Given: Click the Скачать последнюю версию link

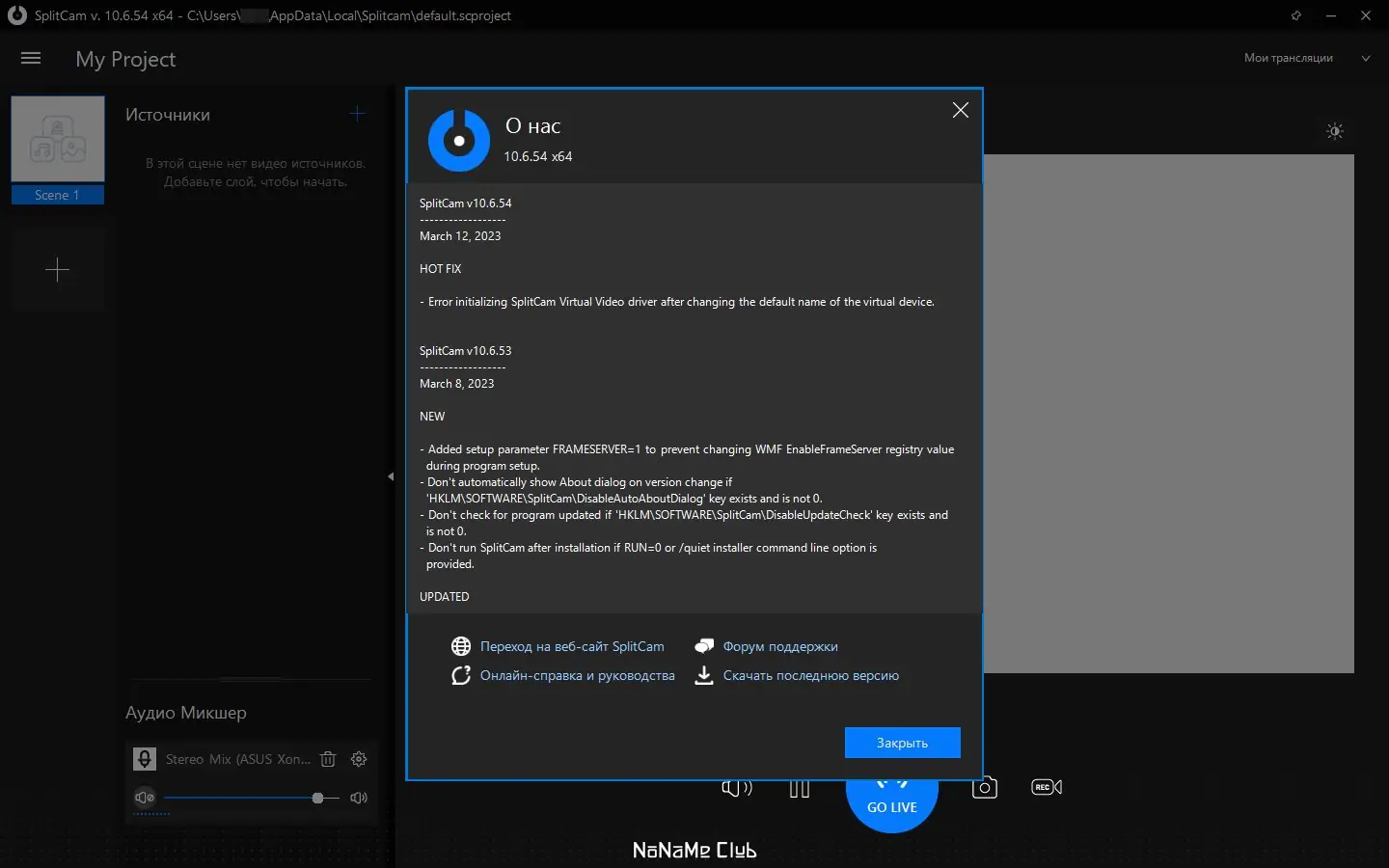Looking at the screenshot, I should tap(811, 675).
